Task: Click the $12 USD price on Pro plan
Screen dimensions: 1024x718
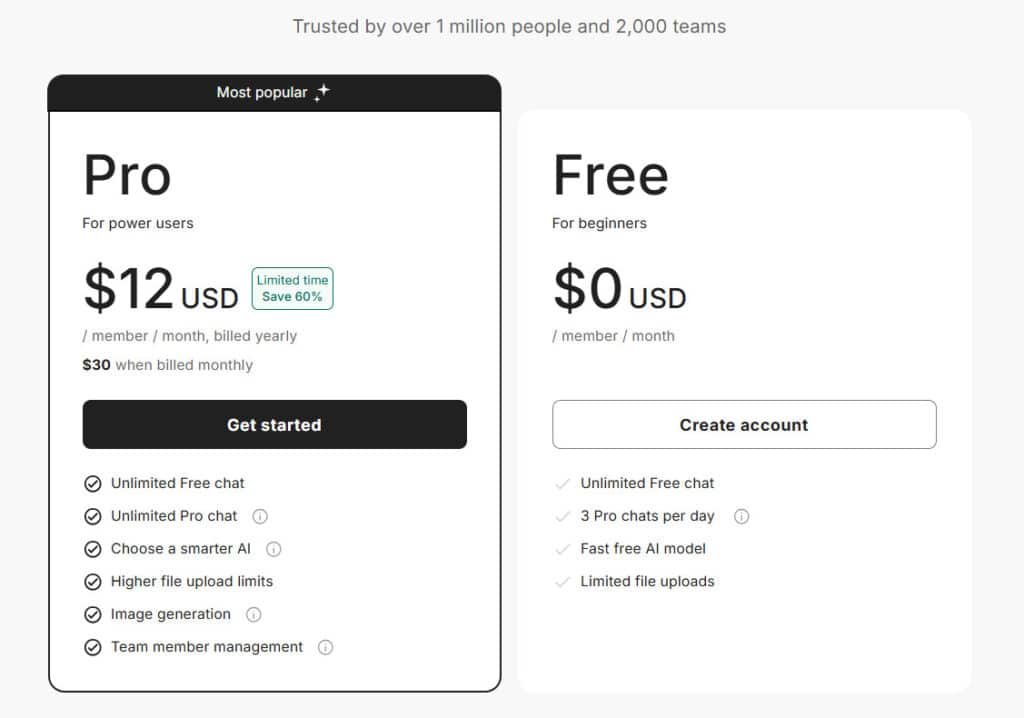Action: point(160,289)
